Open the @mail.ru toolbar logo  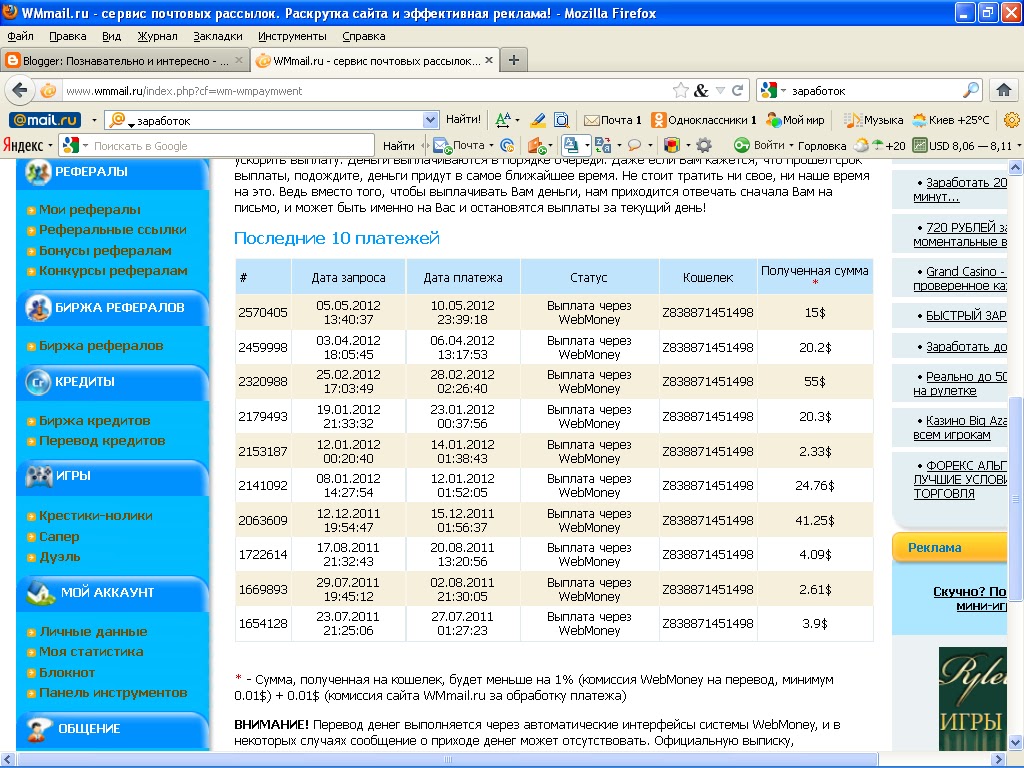point(44,120)
